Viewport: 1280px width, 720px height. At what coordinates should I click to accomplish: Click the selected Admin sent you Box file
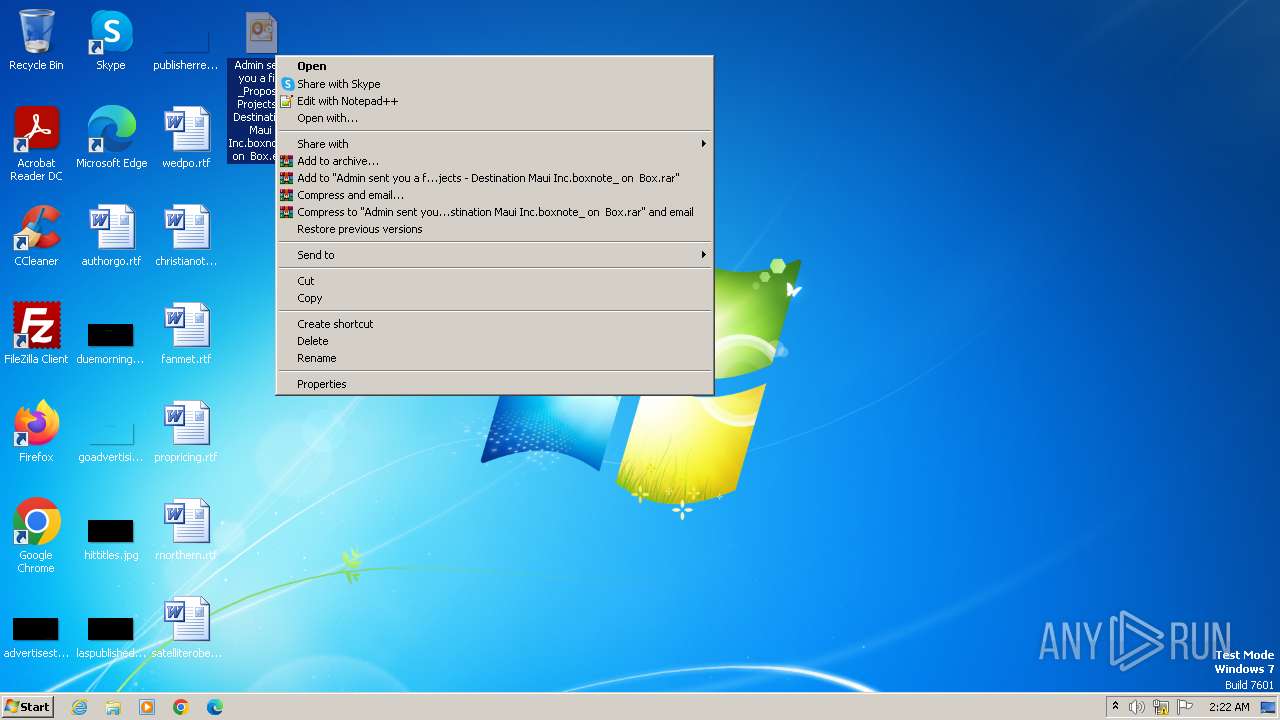click(252, 88)
